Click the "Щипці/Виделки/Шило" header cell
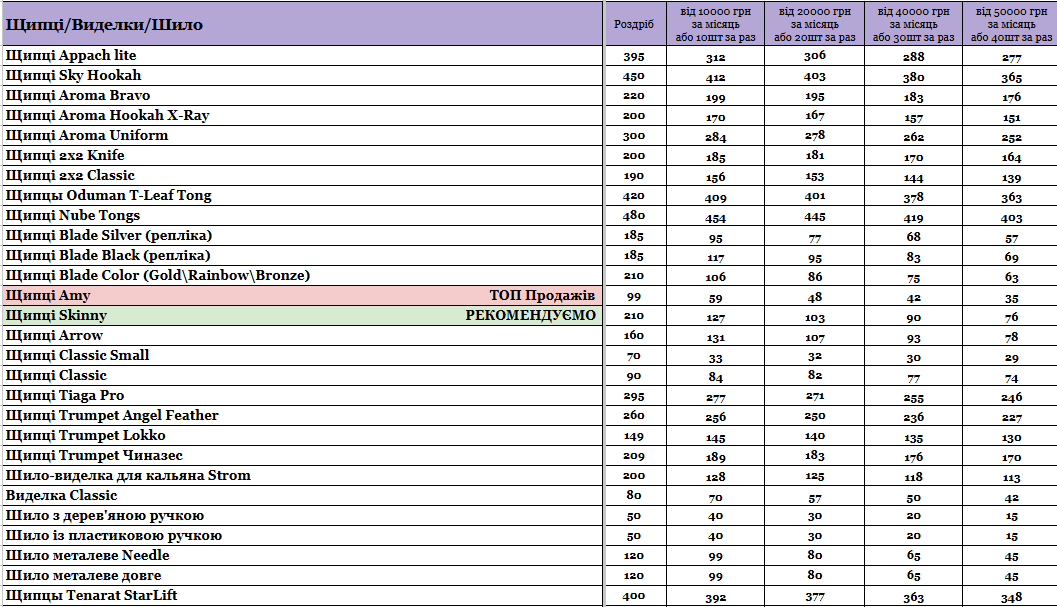This screenshot has height=607, width=1057. click(104, 24)
